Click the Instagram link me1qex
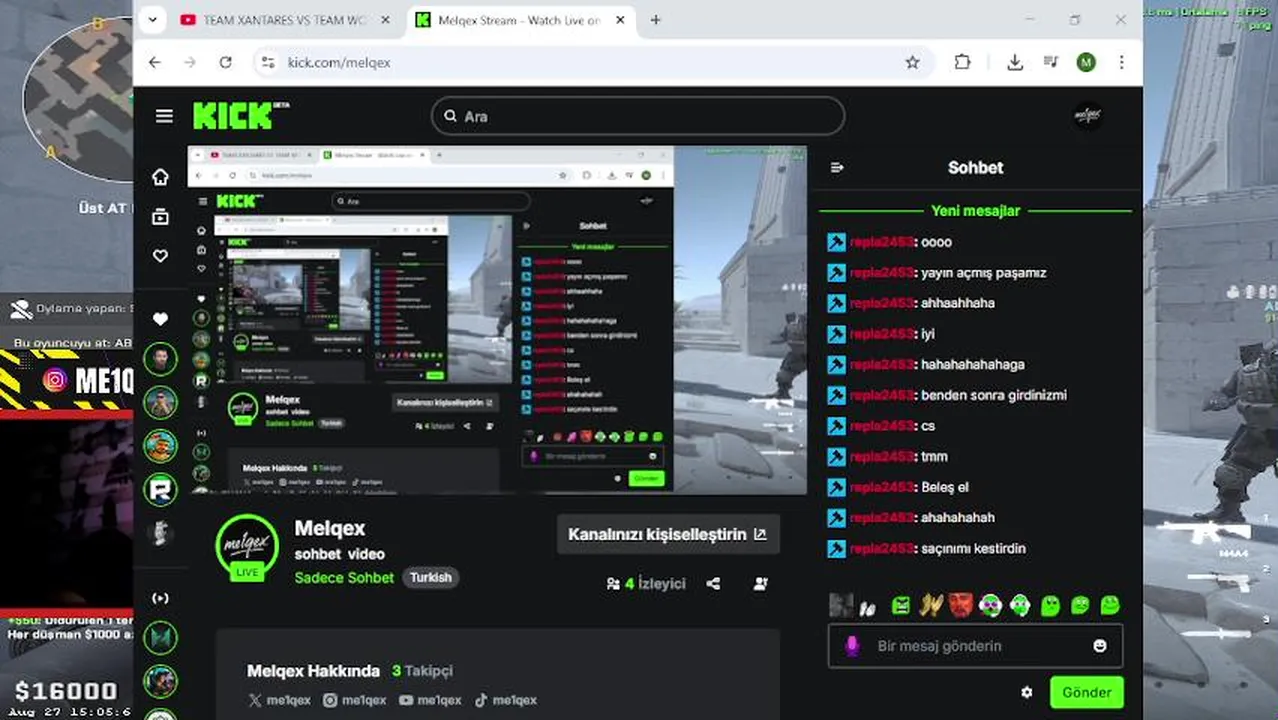The width and height of the screenshot is (1278, 720). [x=354, y=700]
